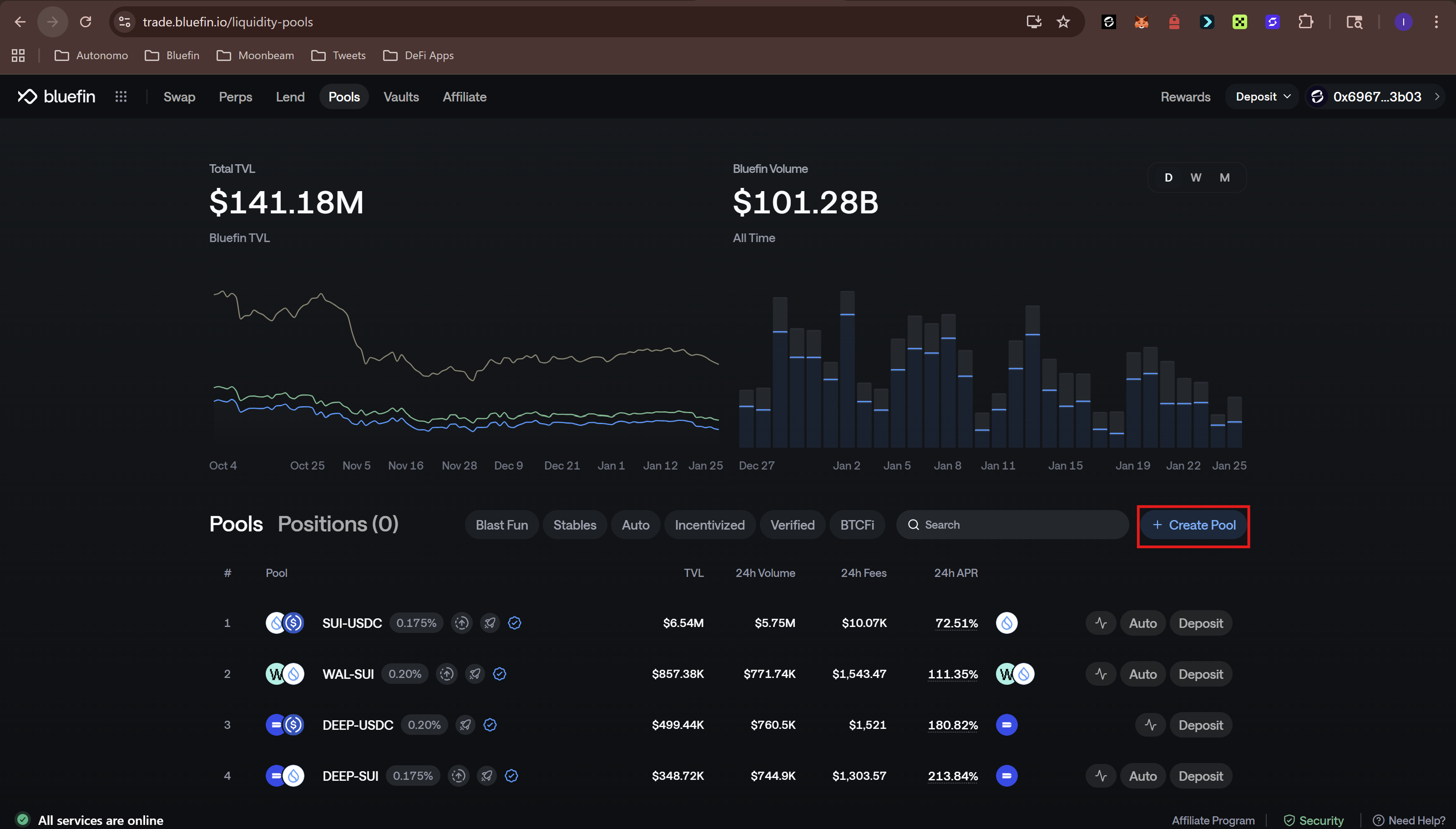The width and height of the screenshot is (1456, 829).
Task: Click the Bluefin logo in header
Action: pos(56,97)
